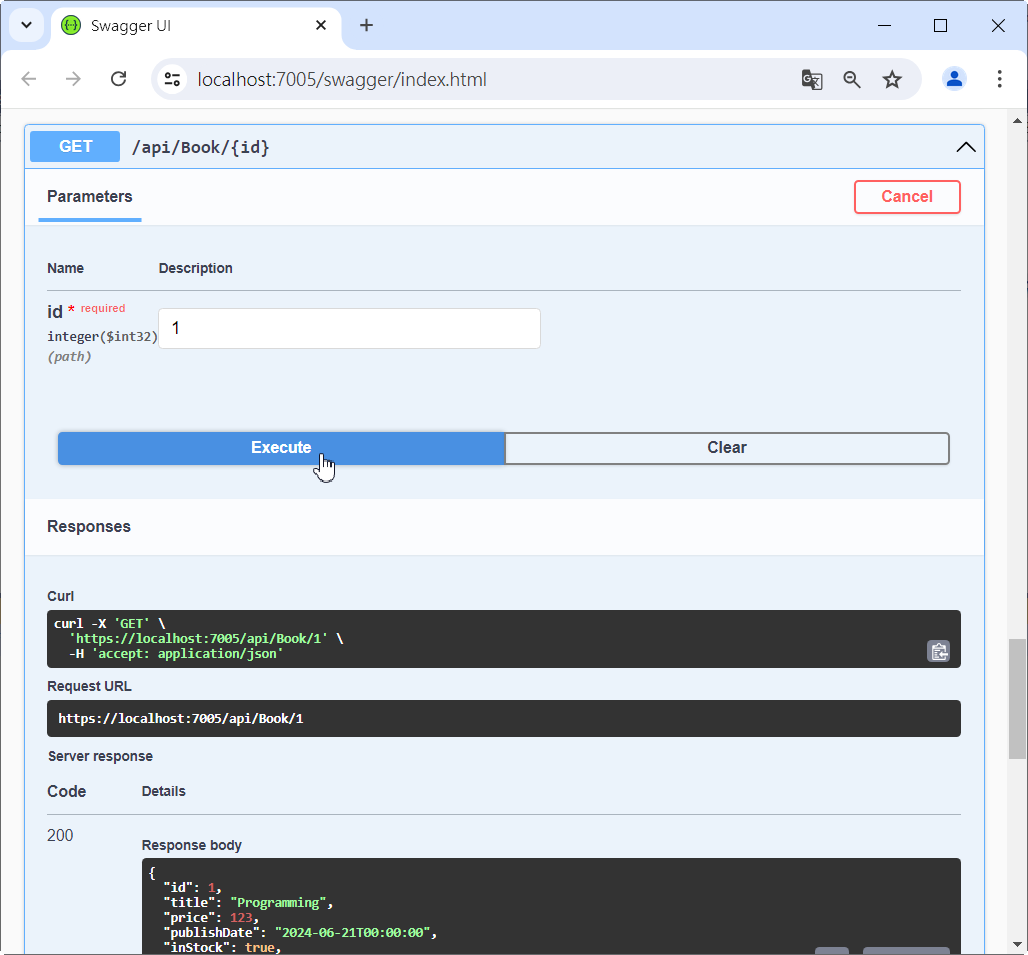
Task: Bookmark this page with the star
Action: (x=892, y=79)
